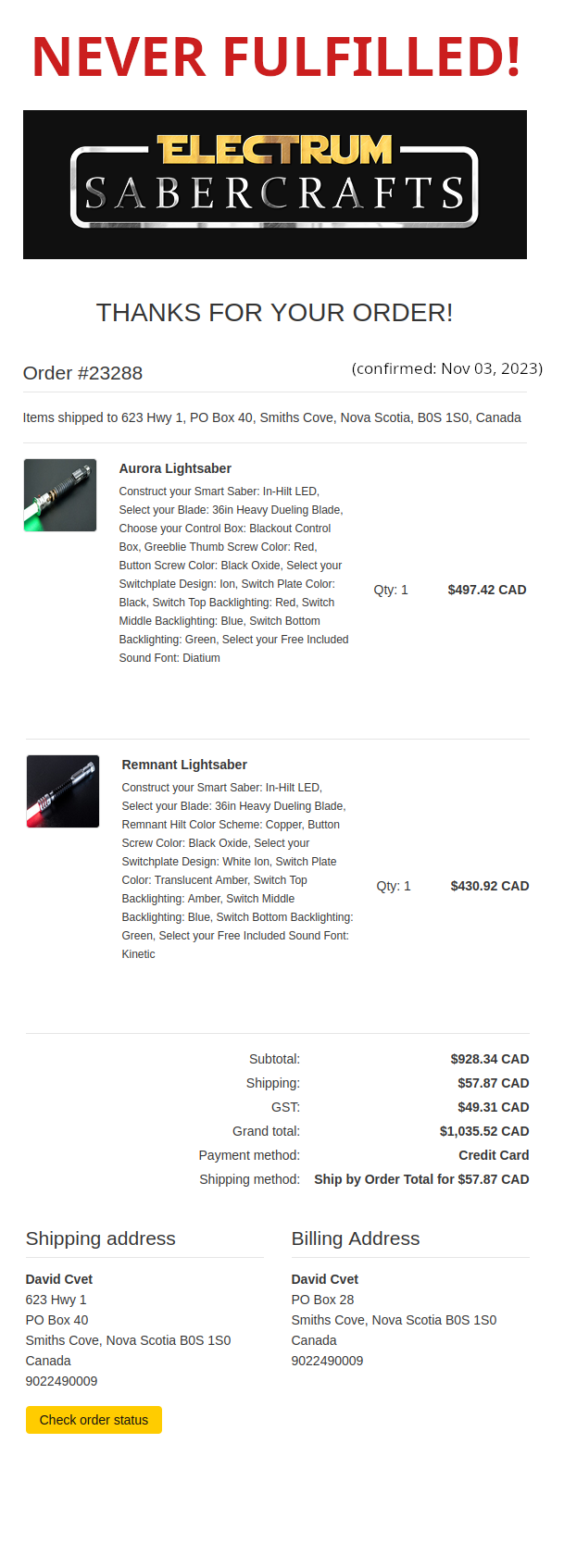
Task: Open the Aurora Lightsaber product thumbnail
Action: coord(60,495)
